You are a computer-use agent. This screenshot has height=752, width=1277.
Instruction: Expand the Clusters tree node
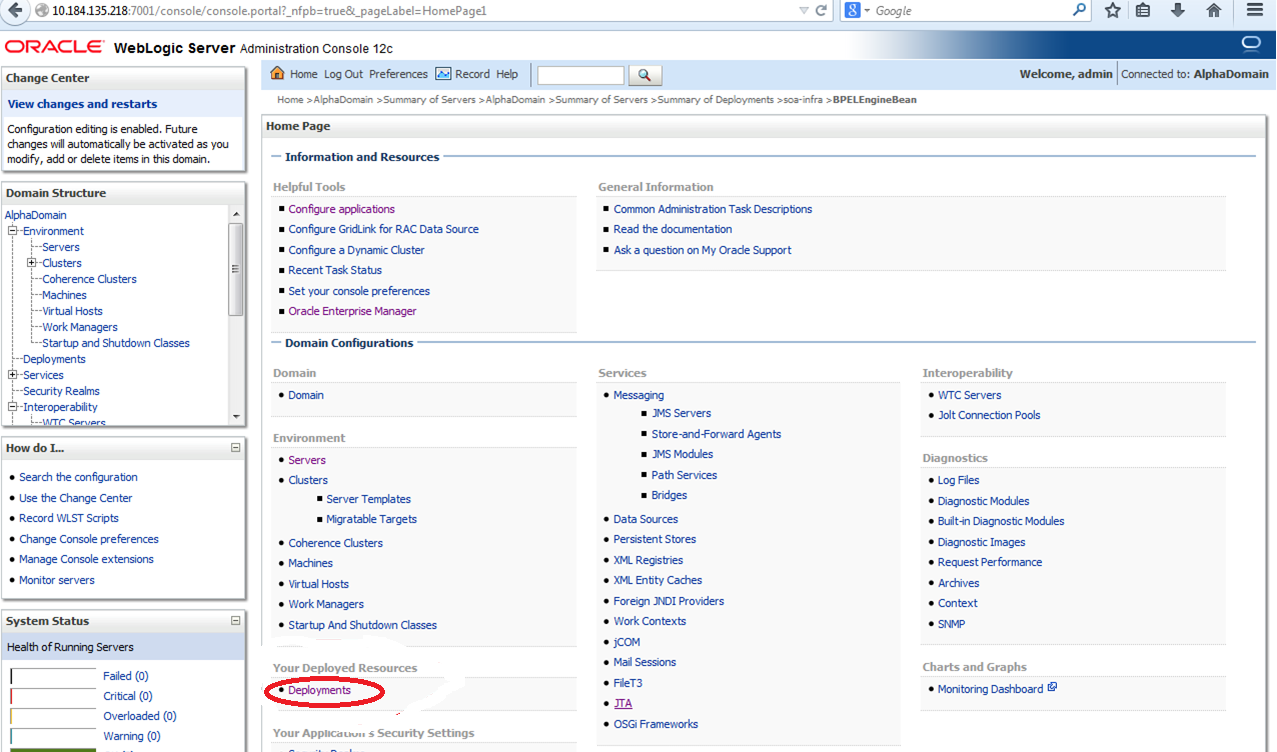[x=32, y=263]
